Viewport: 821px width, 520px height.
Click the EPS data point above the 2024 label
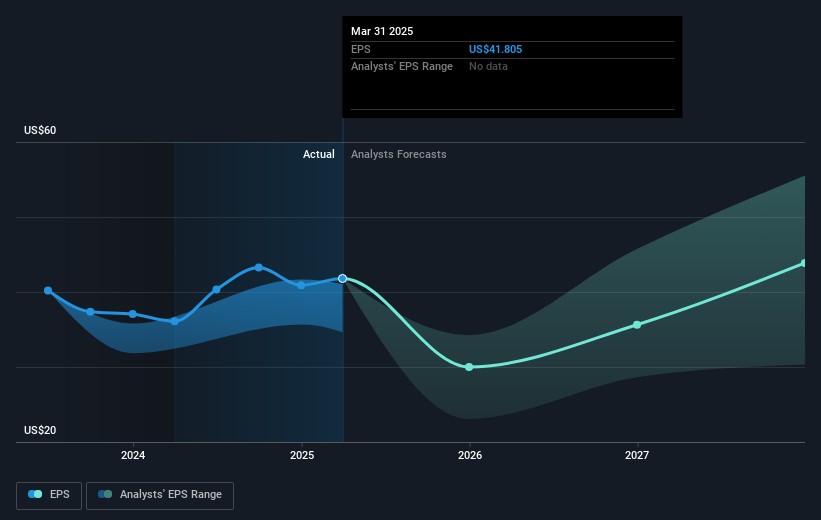[133, 314]
